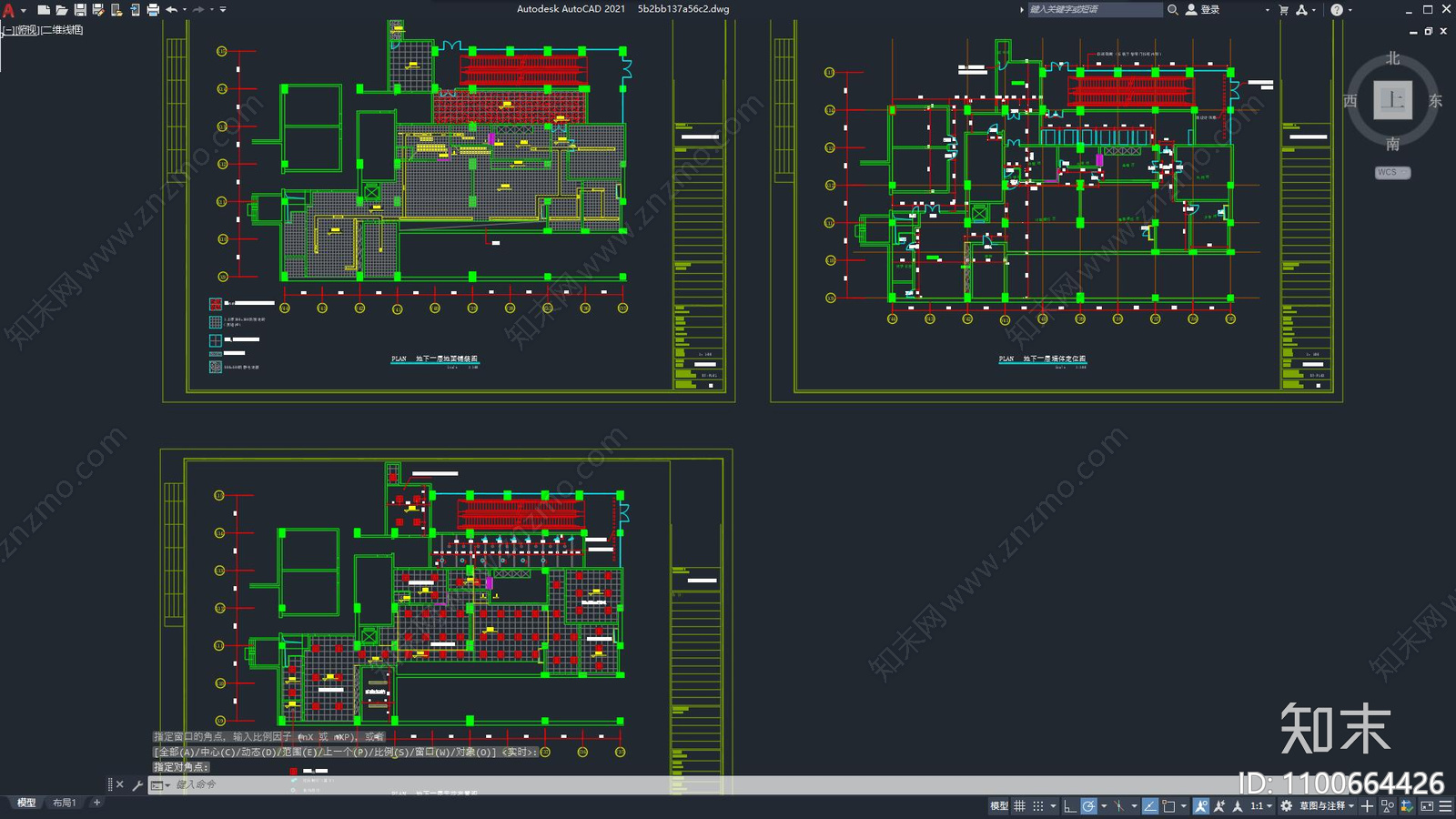Toggle object snap tracking in status bar
The width and height of the screenshot is (1456, 819).
tap(1150, 806)
